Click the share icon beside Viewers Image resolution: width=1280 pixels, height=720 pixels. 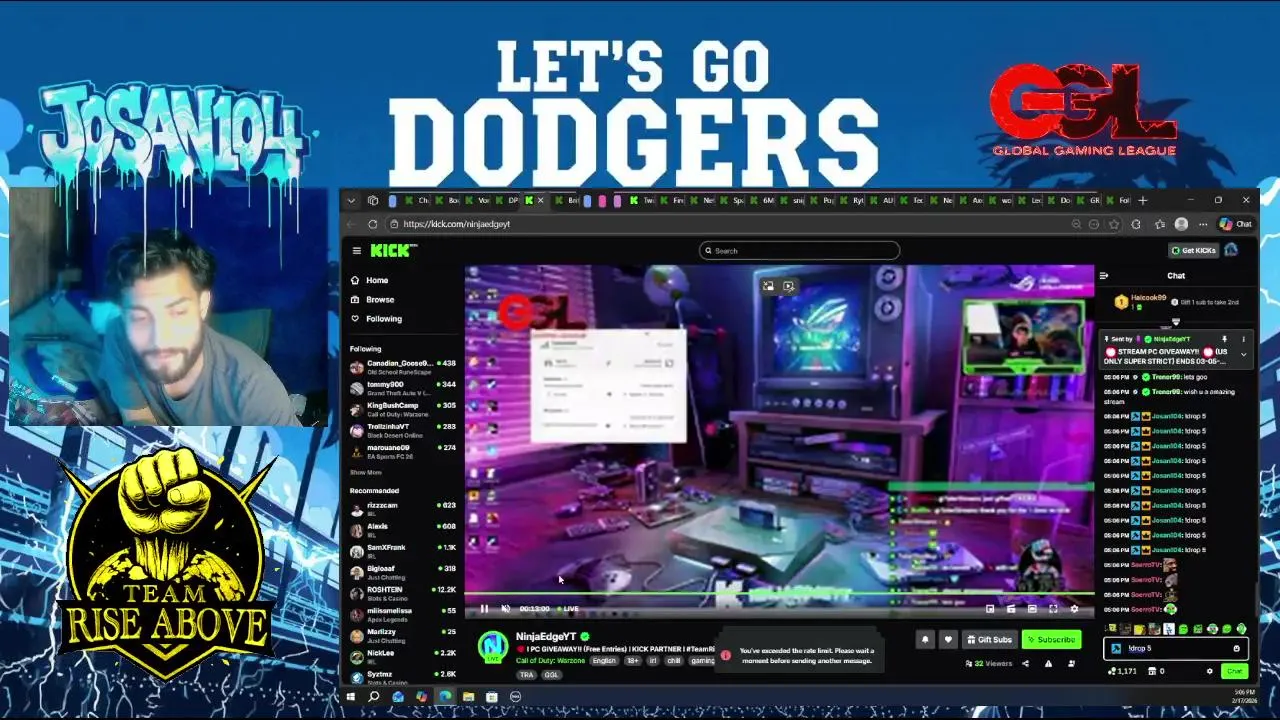coord(1026,663)
